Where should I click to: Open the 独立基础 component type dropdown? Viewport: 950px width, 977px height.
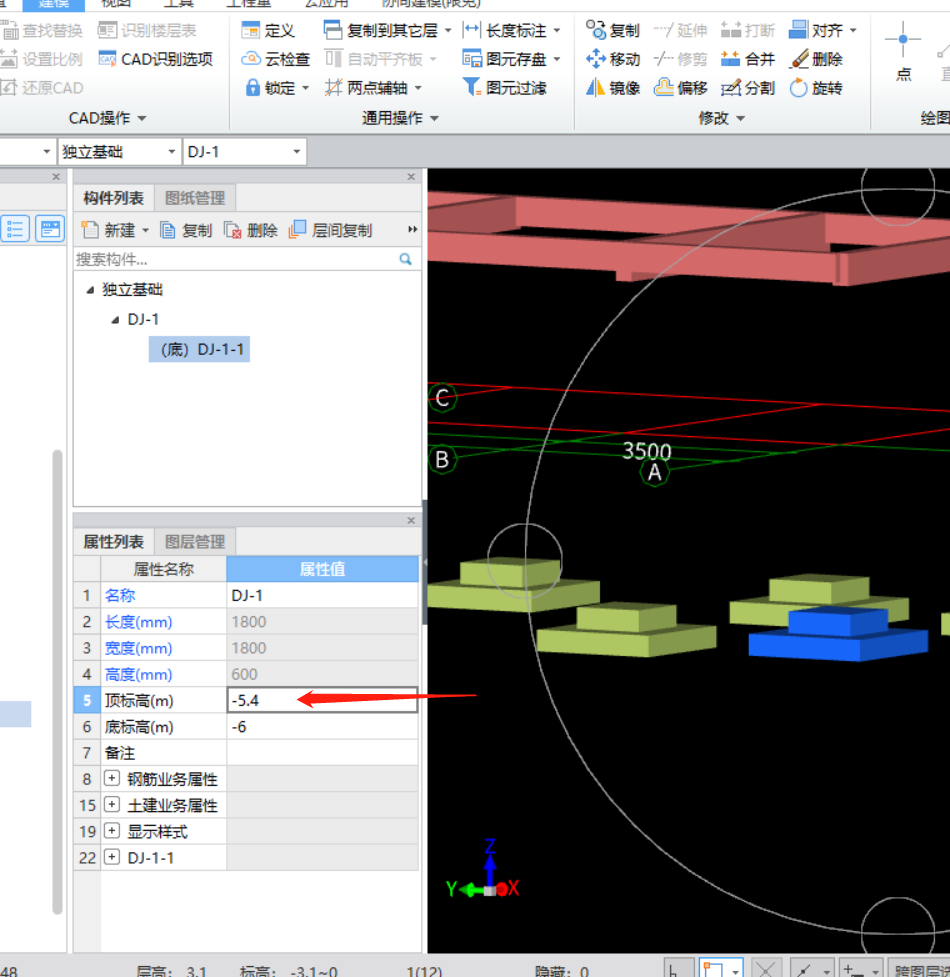(171, 151)
